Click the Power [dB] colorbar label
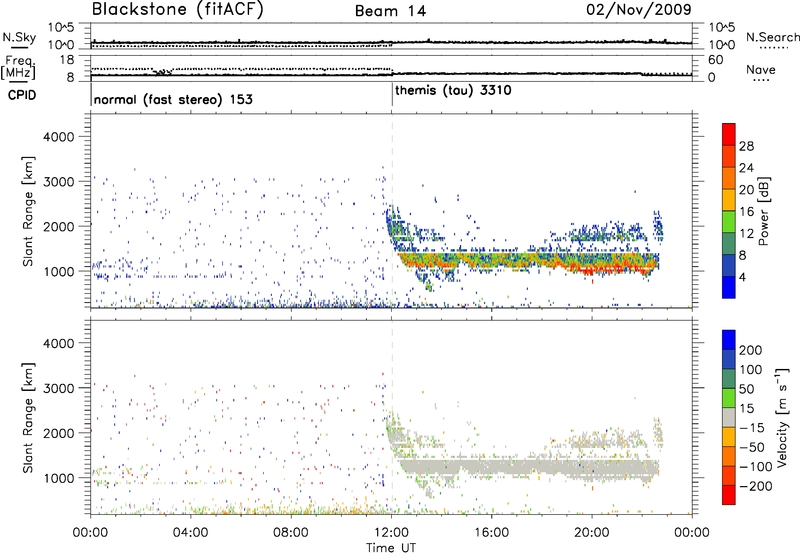Screen dimensions: 800x554 pos(763,211)
